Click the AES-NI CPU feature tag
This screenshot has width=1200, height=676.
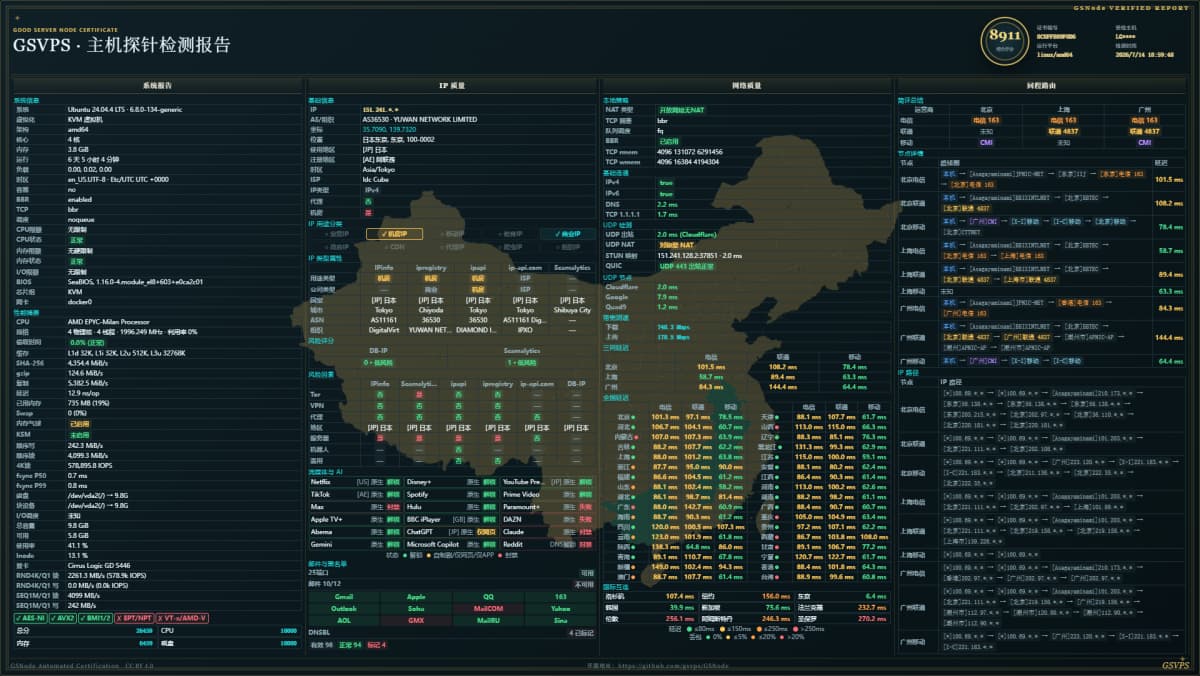30,618
